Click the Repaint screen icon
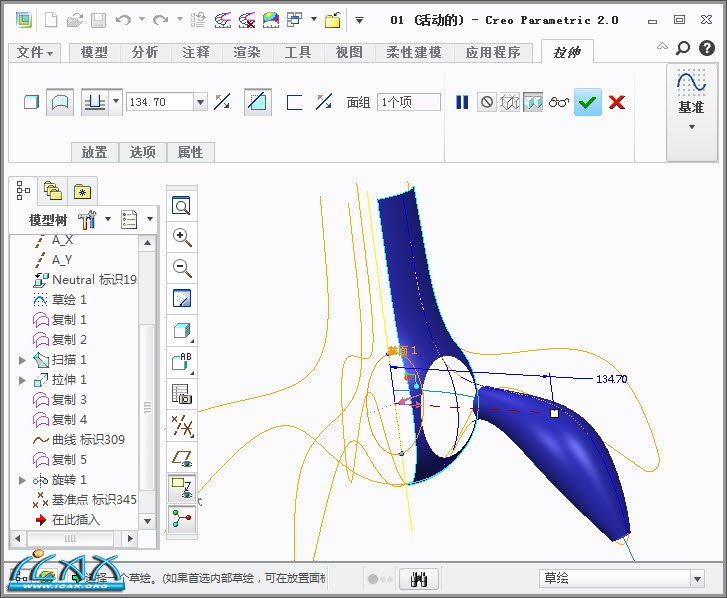 pos(182,299)
